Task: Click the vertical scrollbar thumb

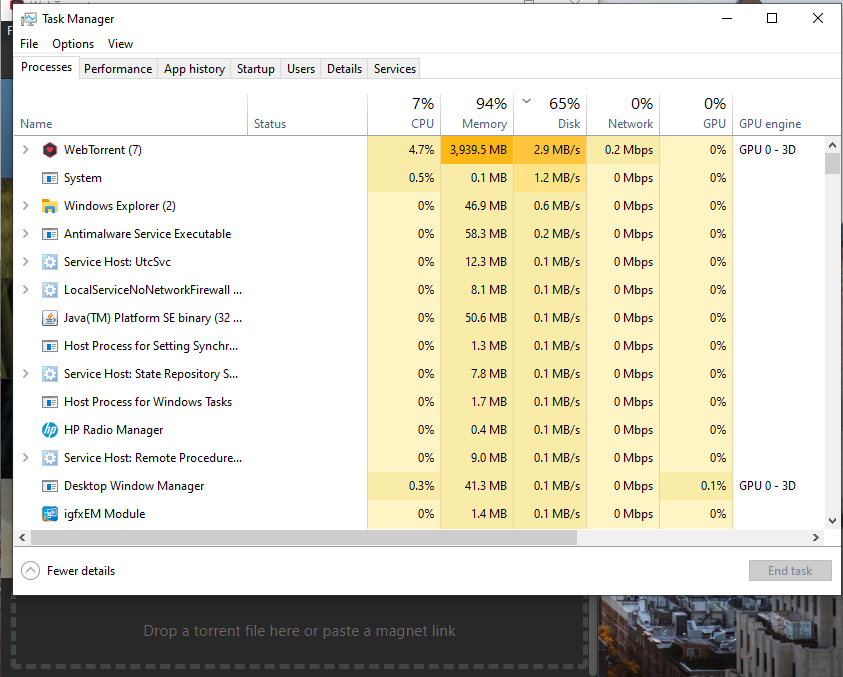Action: click(832, 163)
